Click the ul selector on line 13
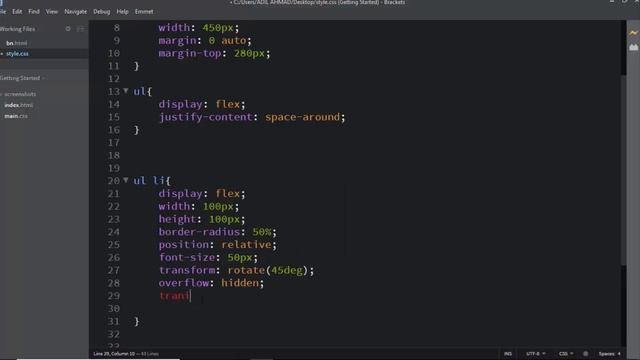640x360 pixels. point(140,91)
